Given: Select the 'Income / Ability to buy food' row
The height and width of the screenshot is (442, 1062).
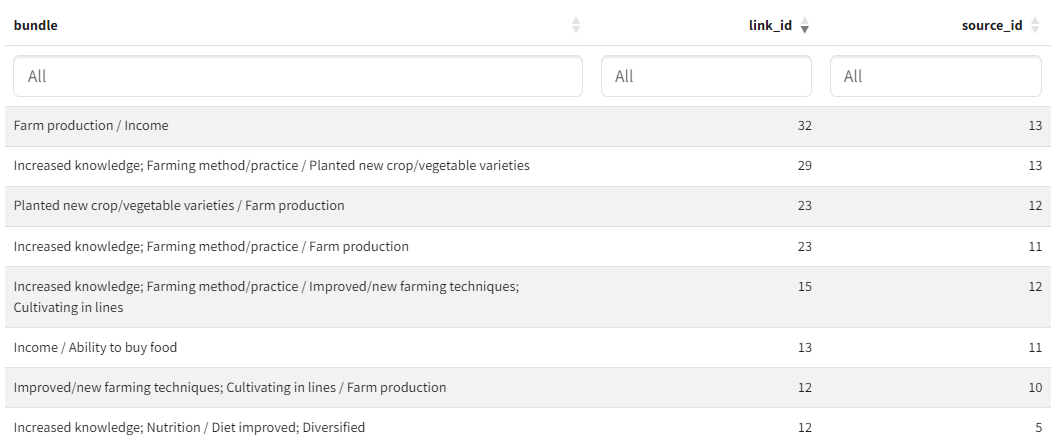Looking at the screenshot, I should [95, 348].
